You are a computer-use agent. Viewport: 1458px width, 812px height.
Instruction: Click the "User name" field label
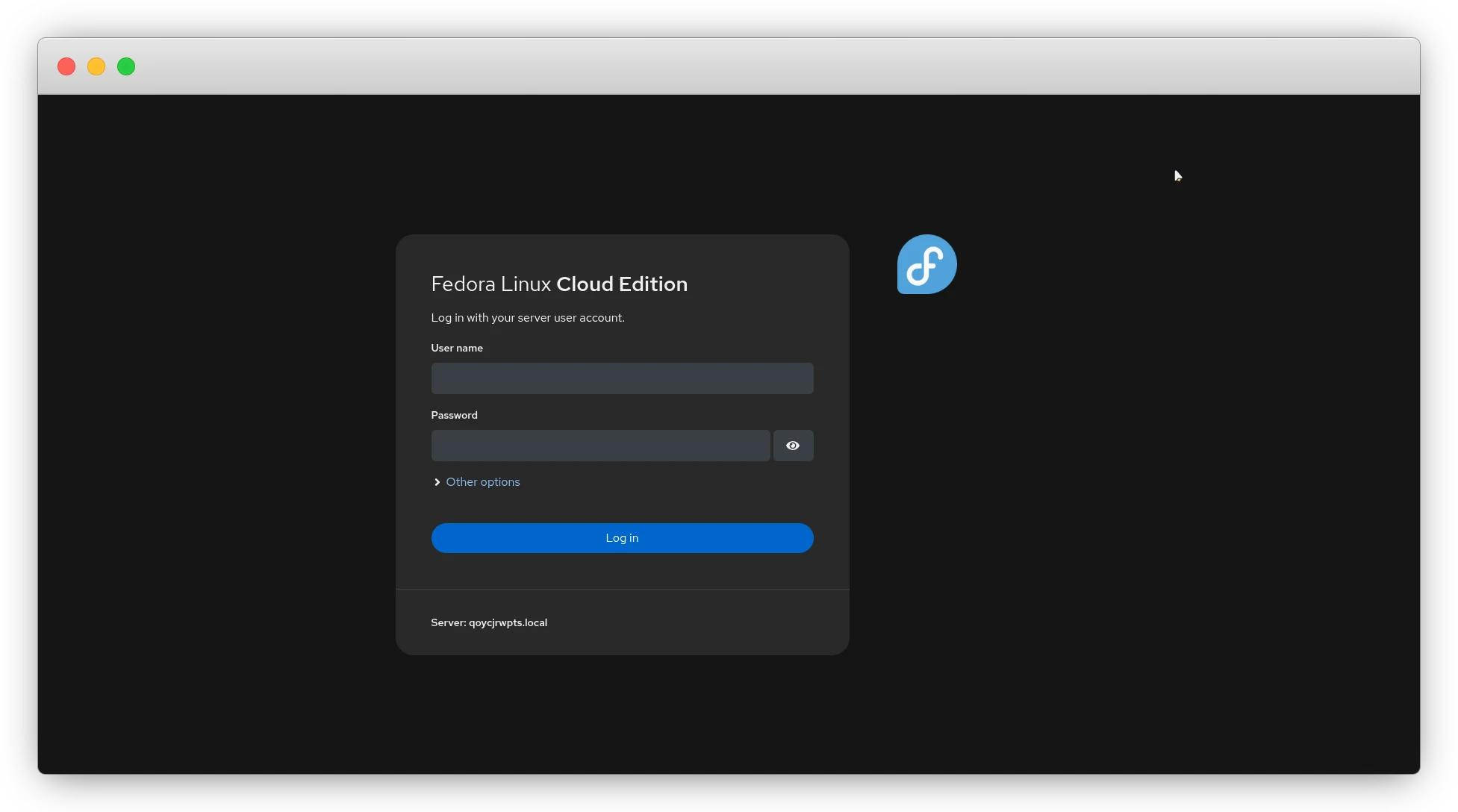coord(456,348)
